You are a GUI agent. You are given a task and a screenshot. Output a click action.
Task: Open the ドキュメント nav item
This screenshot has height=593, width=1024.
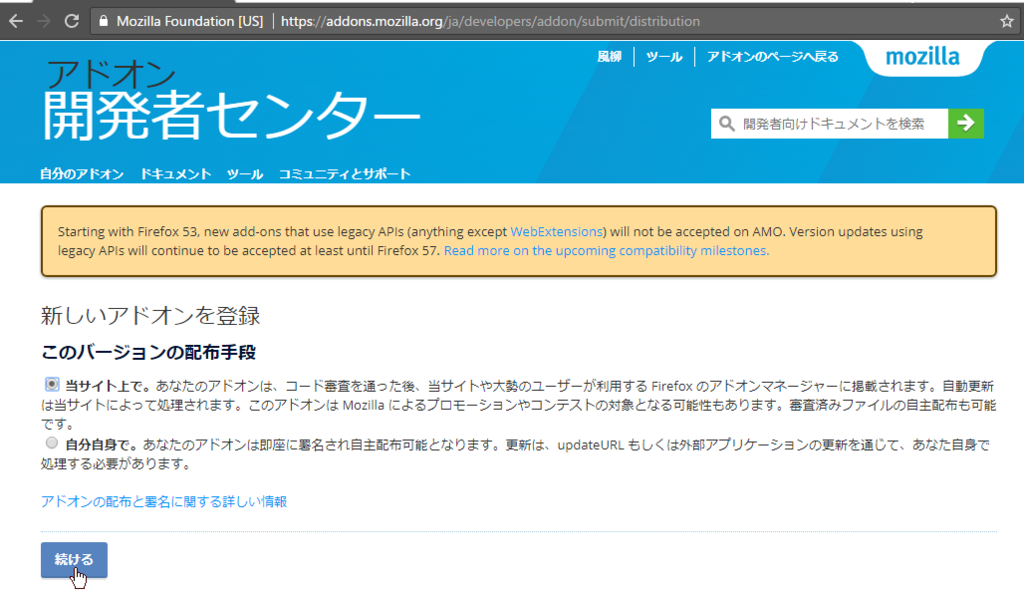point(176,174)
